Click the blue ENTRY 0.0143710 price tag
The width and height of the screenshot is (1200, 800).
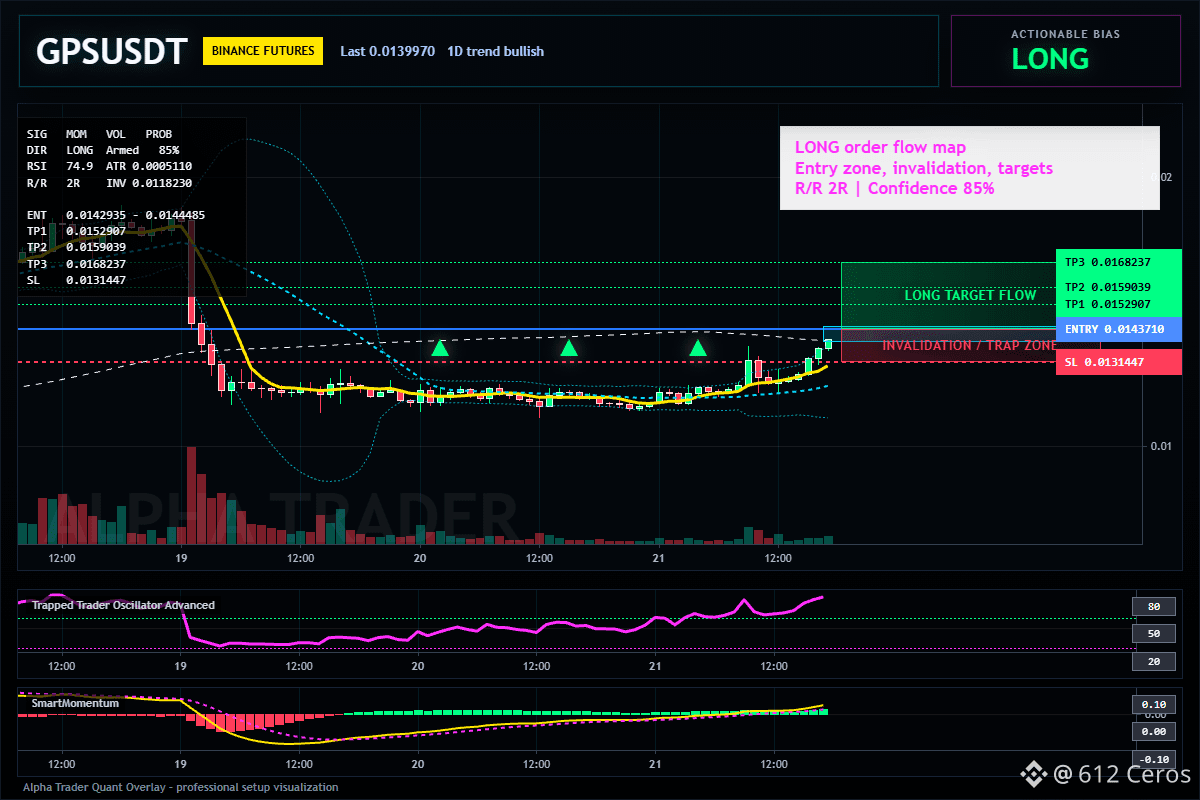[x=1119, y=329]
